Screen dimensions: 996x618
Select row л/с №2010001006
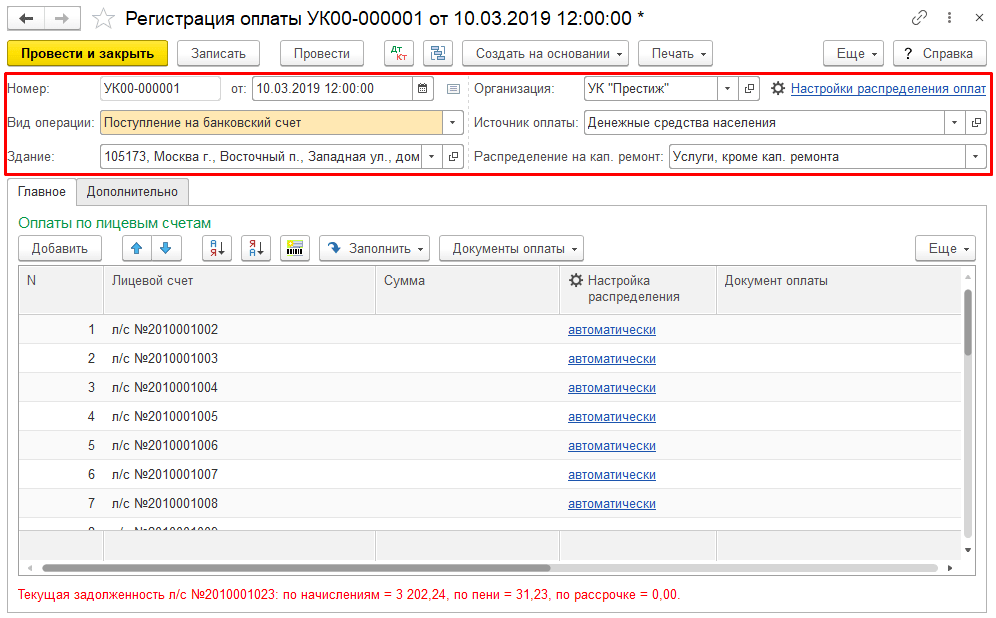pos(490,446)
